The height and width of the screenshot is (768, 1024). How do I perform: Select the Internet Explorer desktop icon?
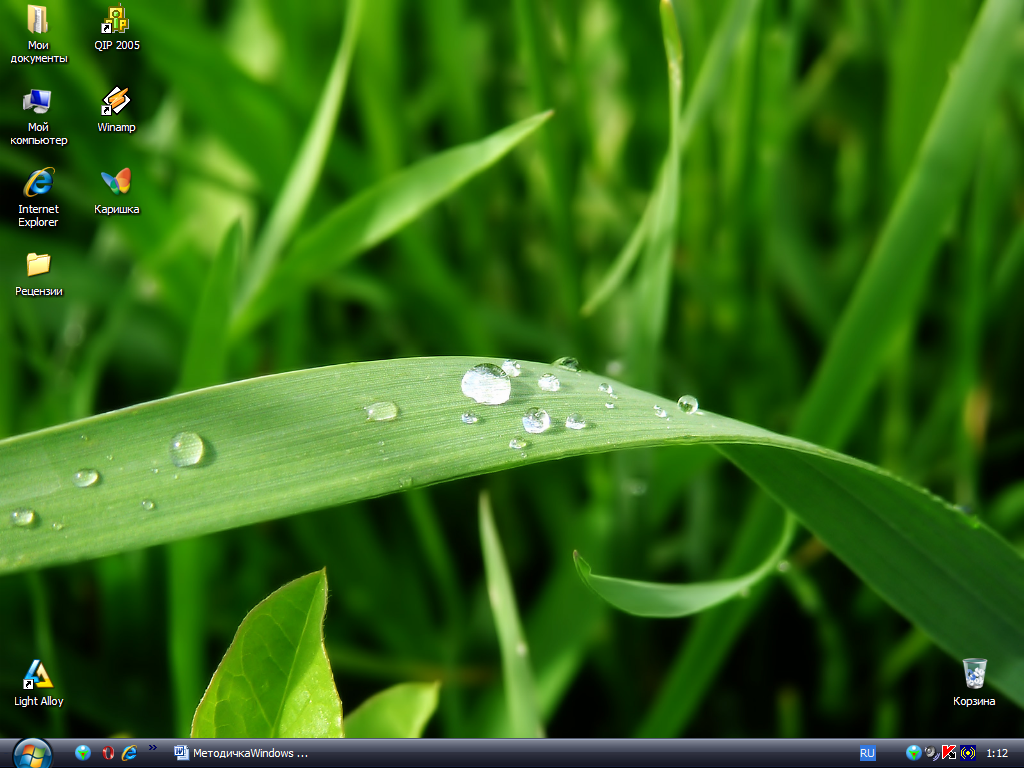tap(38, 199)
